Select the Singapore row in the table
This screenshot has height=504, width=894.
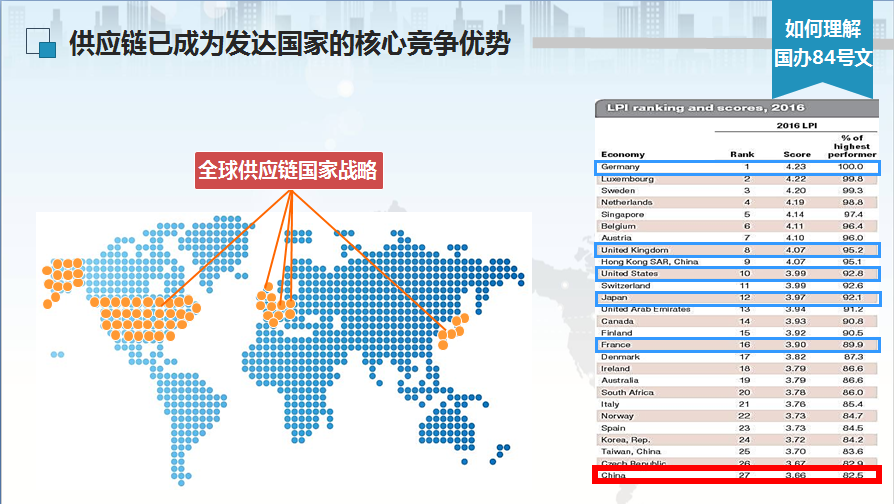point(736,214)
